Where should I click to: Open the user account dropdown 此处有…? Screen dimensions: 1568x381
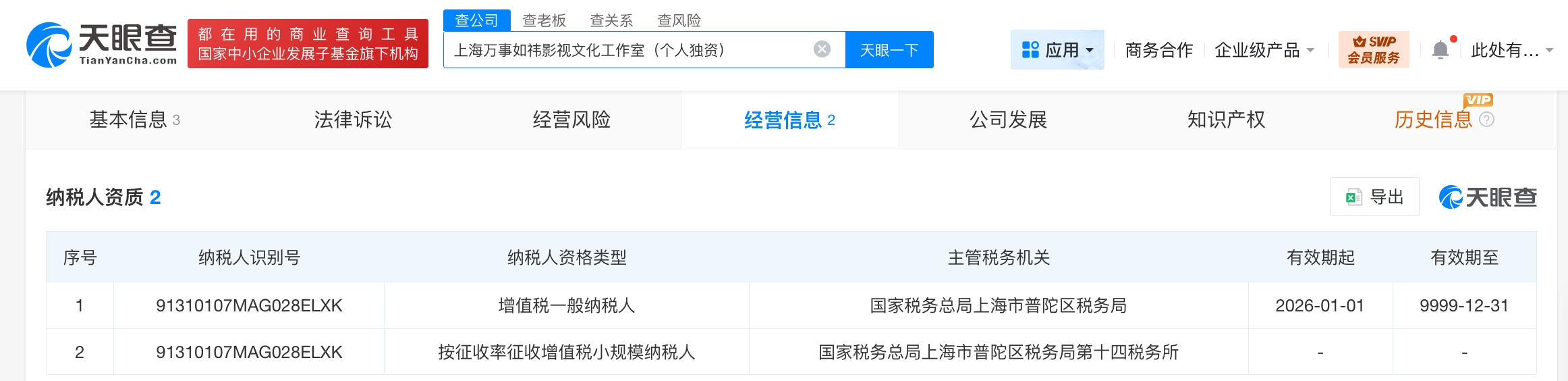click(x=1512, y=51)
